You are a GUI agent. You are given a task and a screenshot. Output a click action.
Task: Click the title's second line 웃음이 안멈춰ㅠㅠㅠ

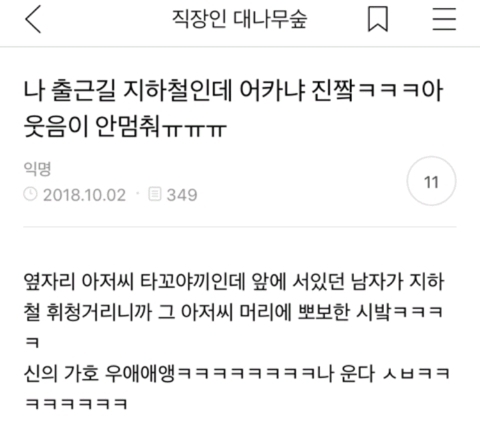pyautogui.click(x=125, y=127)
